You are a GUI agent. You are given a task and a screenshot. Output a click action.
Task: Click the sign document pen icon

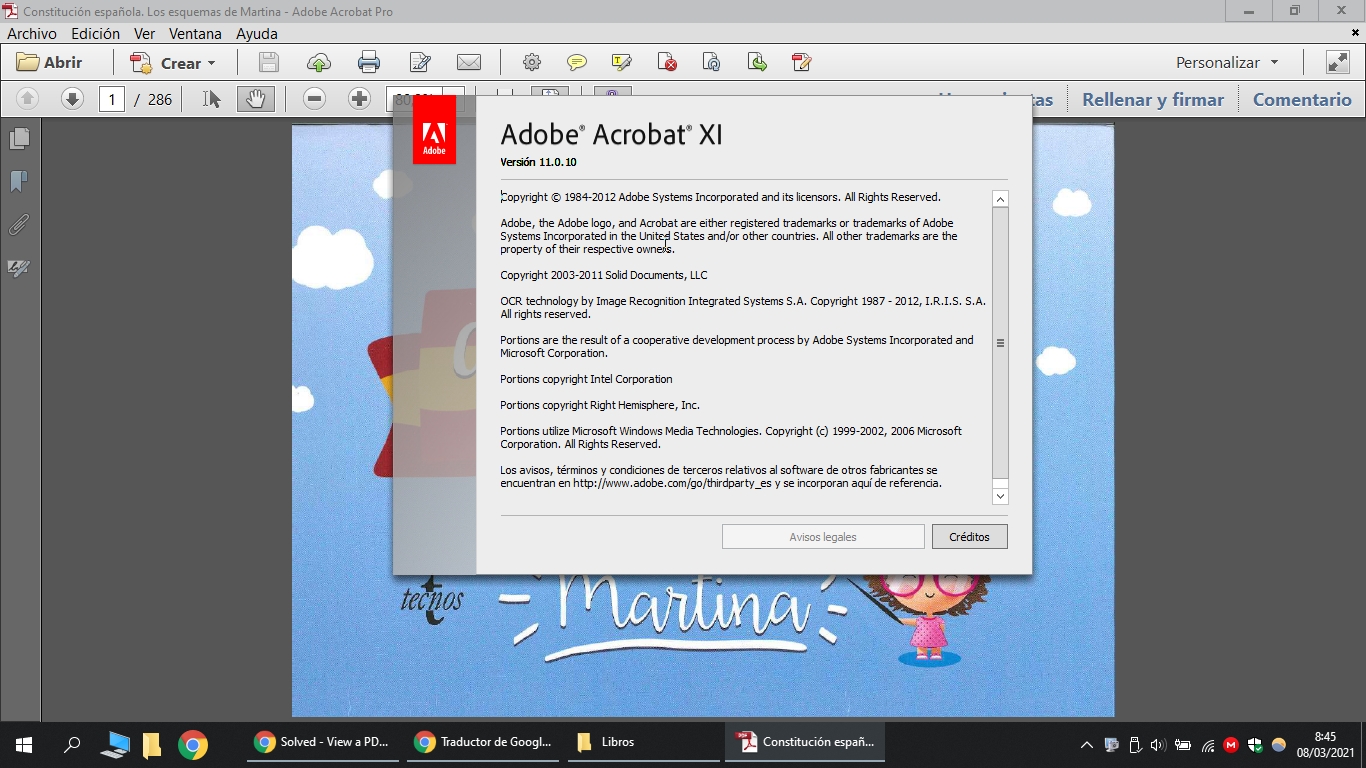(x=801, y=63)
